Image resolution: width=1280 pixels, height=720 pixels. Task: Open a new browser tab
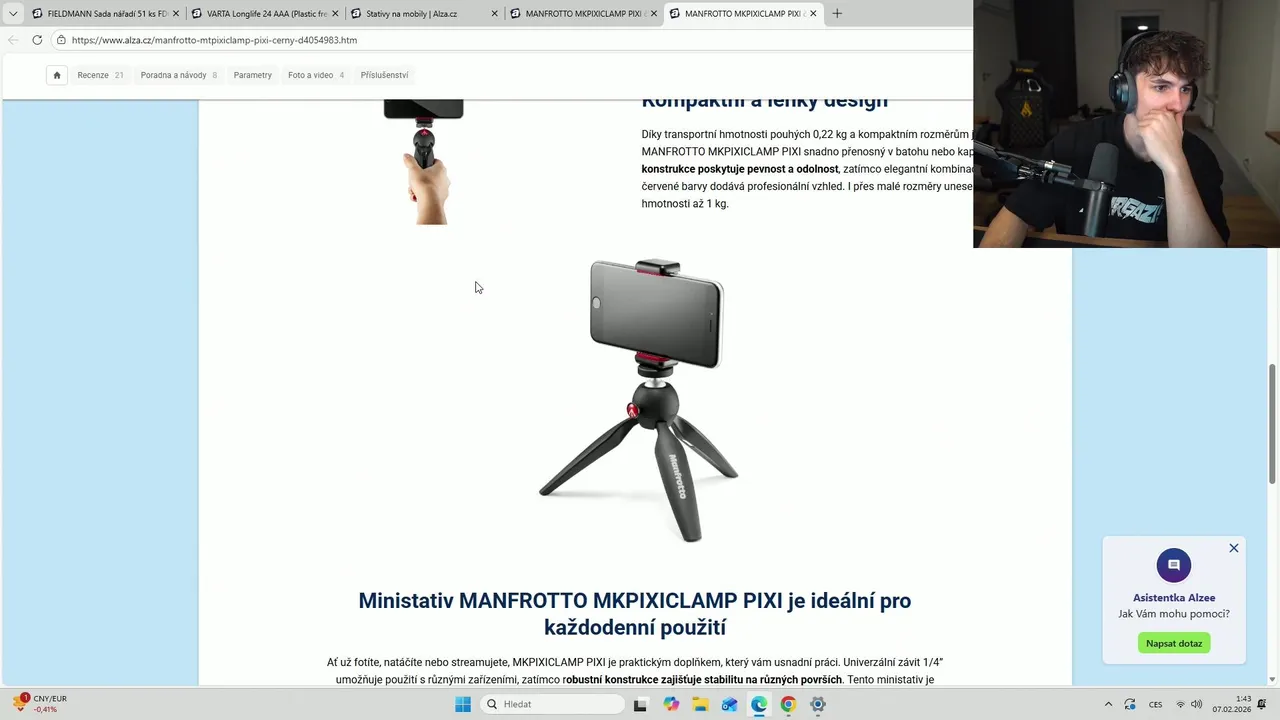click(x=837, y=13)
